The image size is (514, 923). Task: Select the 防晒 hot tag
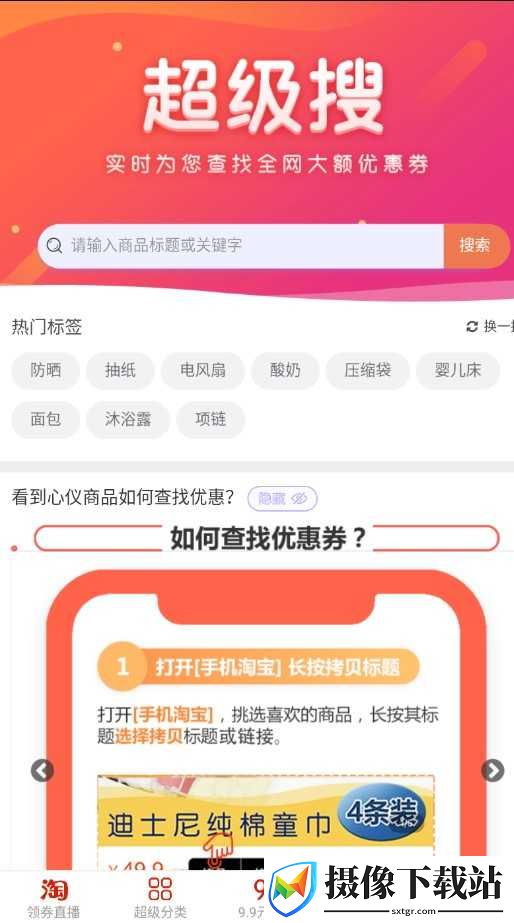(46, 370)
